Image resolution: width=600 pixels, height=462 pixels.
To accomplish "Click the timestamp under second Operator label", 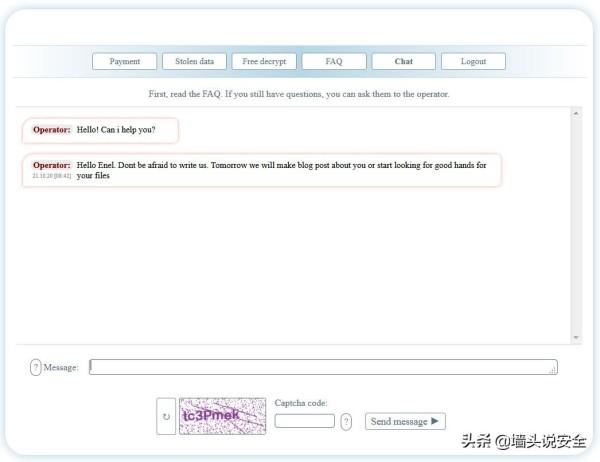I will pos(51,176).
